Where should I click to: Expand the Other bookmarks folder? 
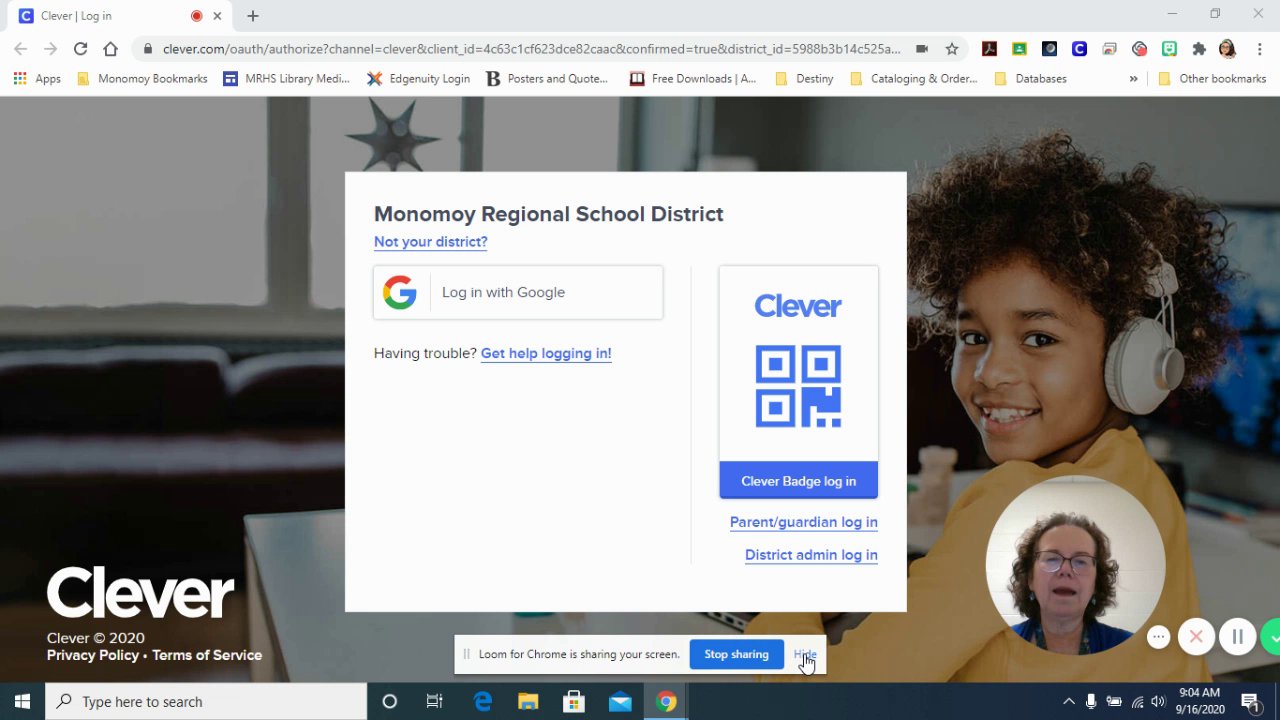1212,78
